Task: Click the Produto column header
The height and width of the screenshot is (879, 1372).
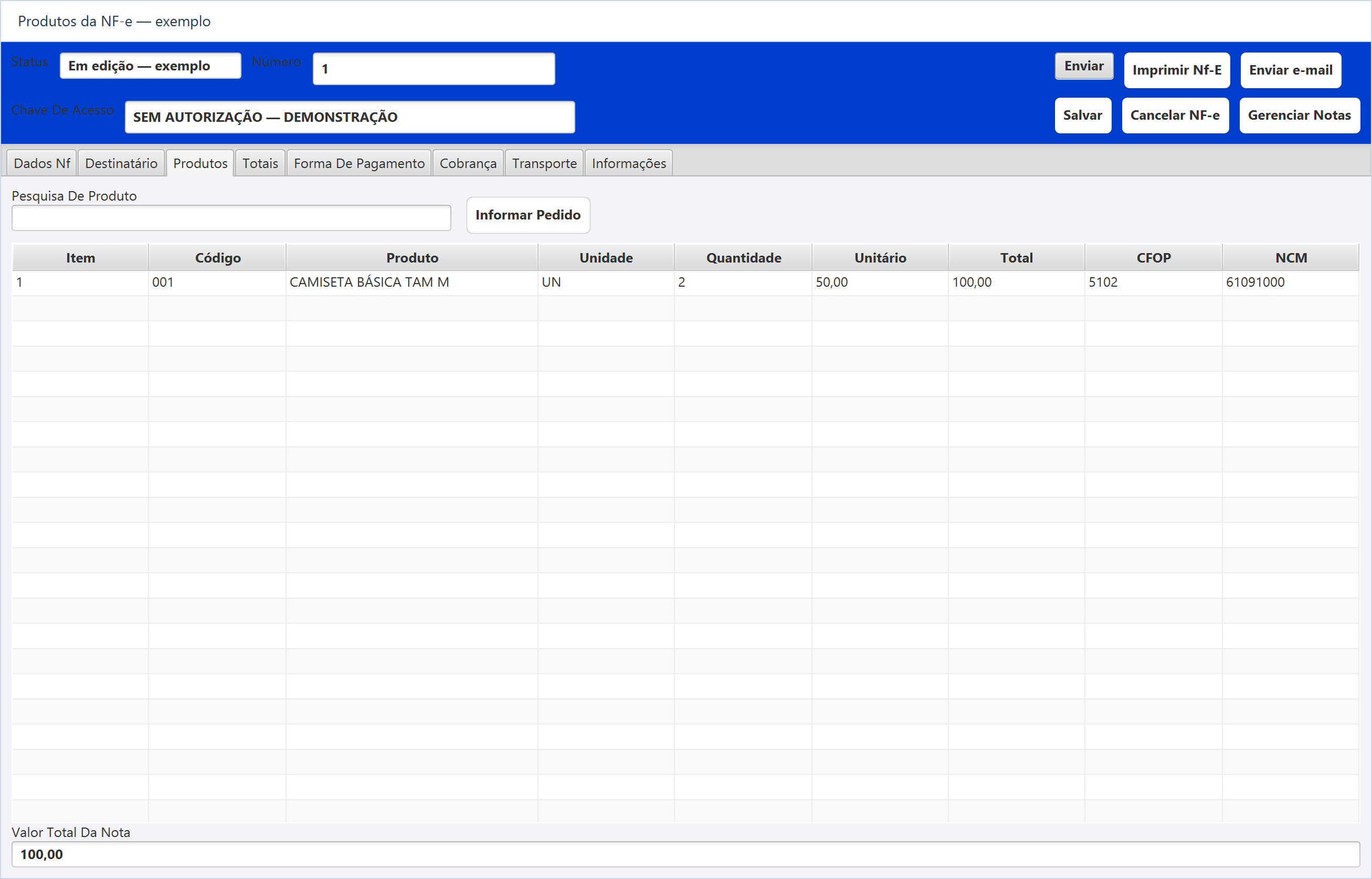Action: (412, 258)
